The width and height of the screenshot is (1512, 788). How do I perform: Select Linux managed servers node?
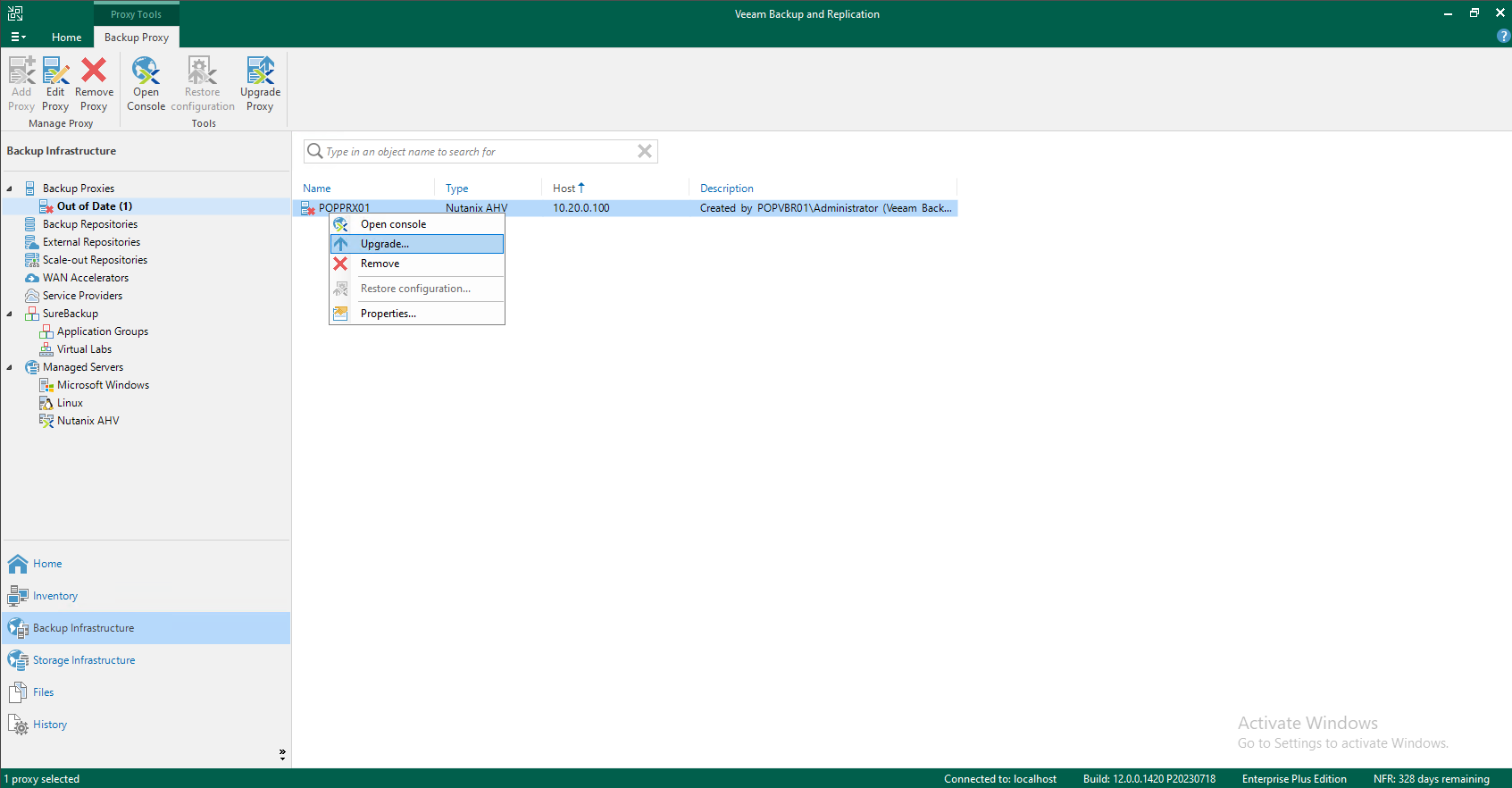(x=70, y=403)
